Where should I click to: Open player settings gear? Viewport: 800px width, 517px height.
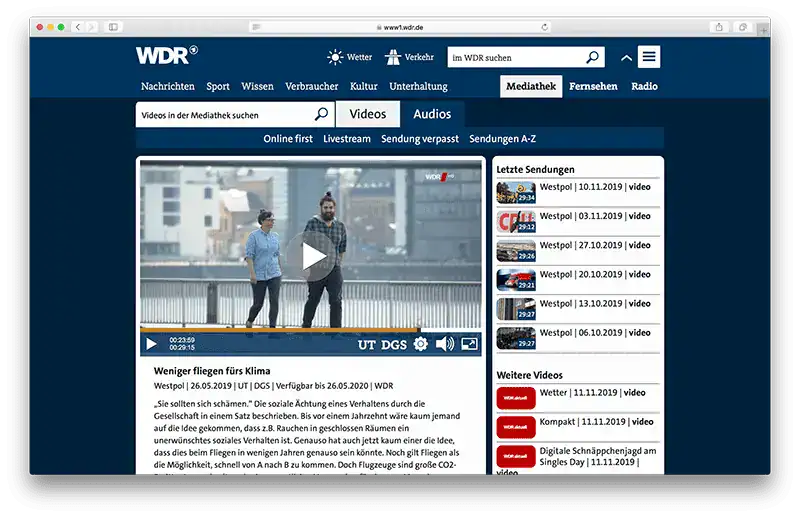click(x=420, y=344)
